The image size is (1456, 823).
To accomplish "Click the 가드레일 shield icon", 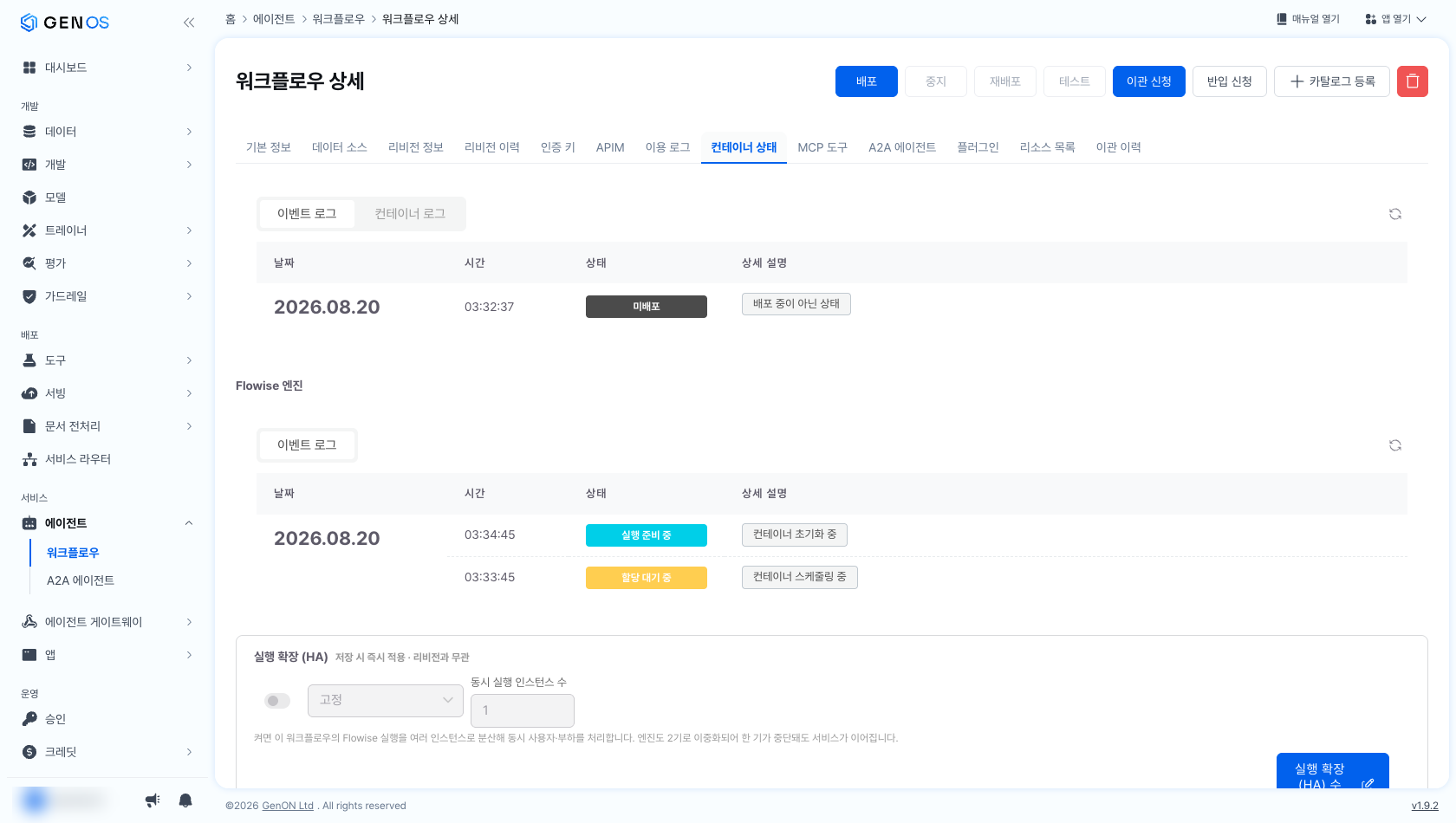I will tap(29, 296).
